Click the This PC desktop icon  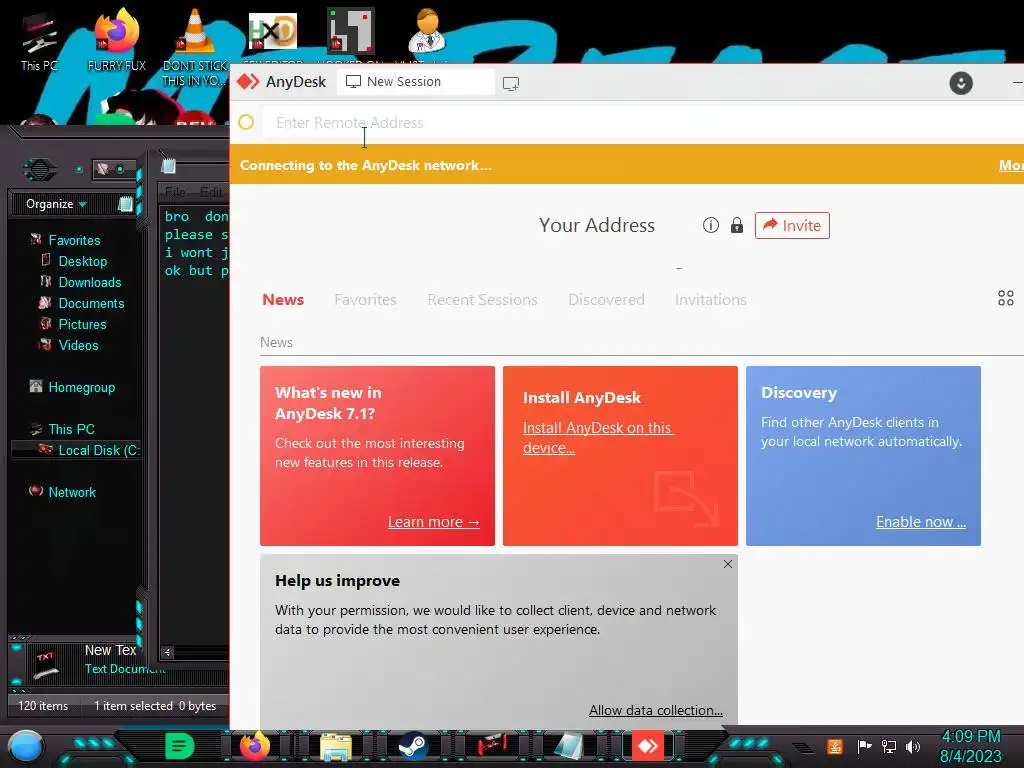pos(39,40)
